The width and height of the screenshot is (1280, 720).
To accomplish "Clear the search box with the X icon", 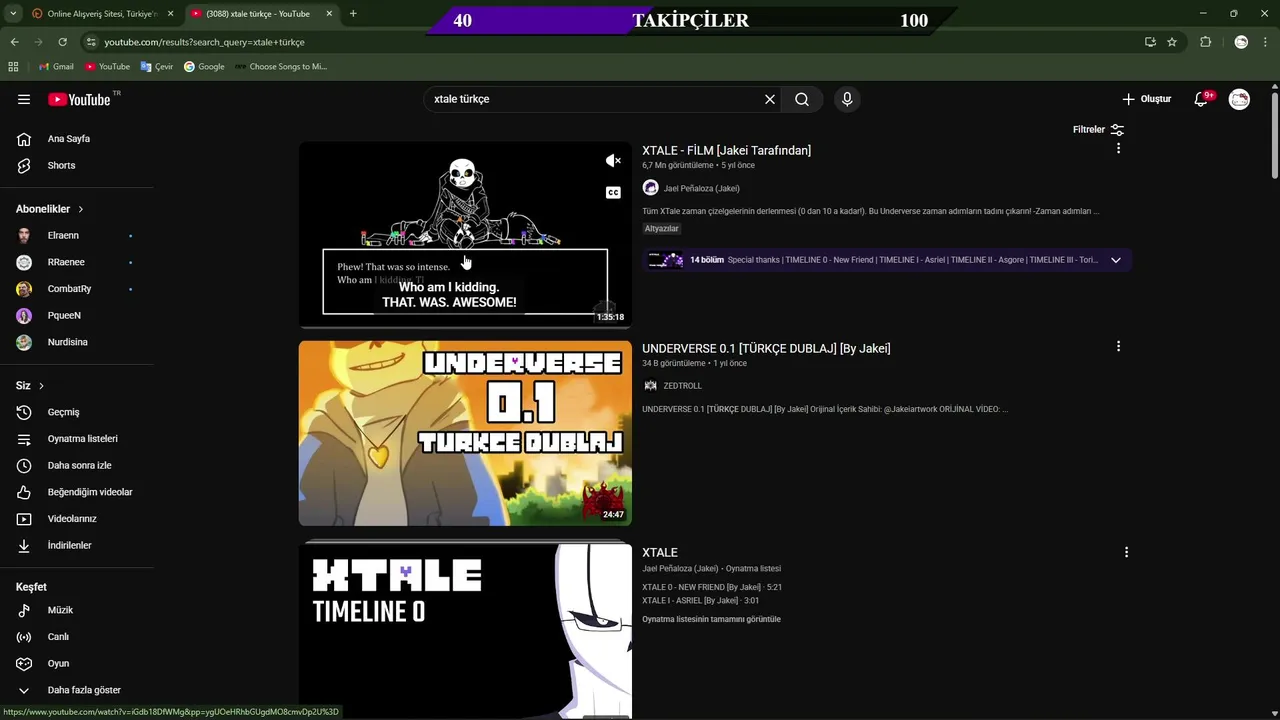I will pos(770,99).
